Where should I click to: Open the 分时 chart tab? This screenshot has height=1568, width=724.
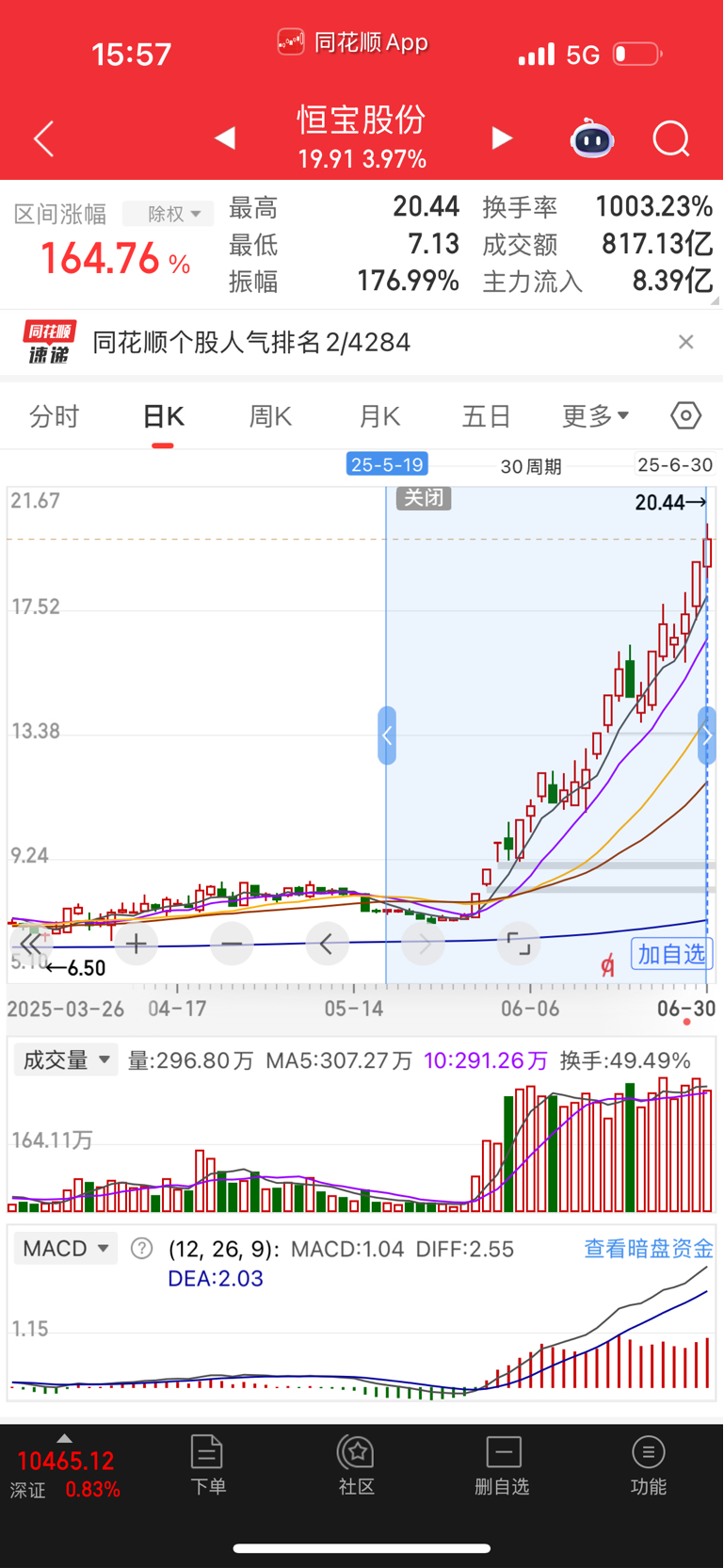tap(54, 416)
